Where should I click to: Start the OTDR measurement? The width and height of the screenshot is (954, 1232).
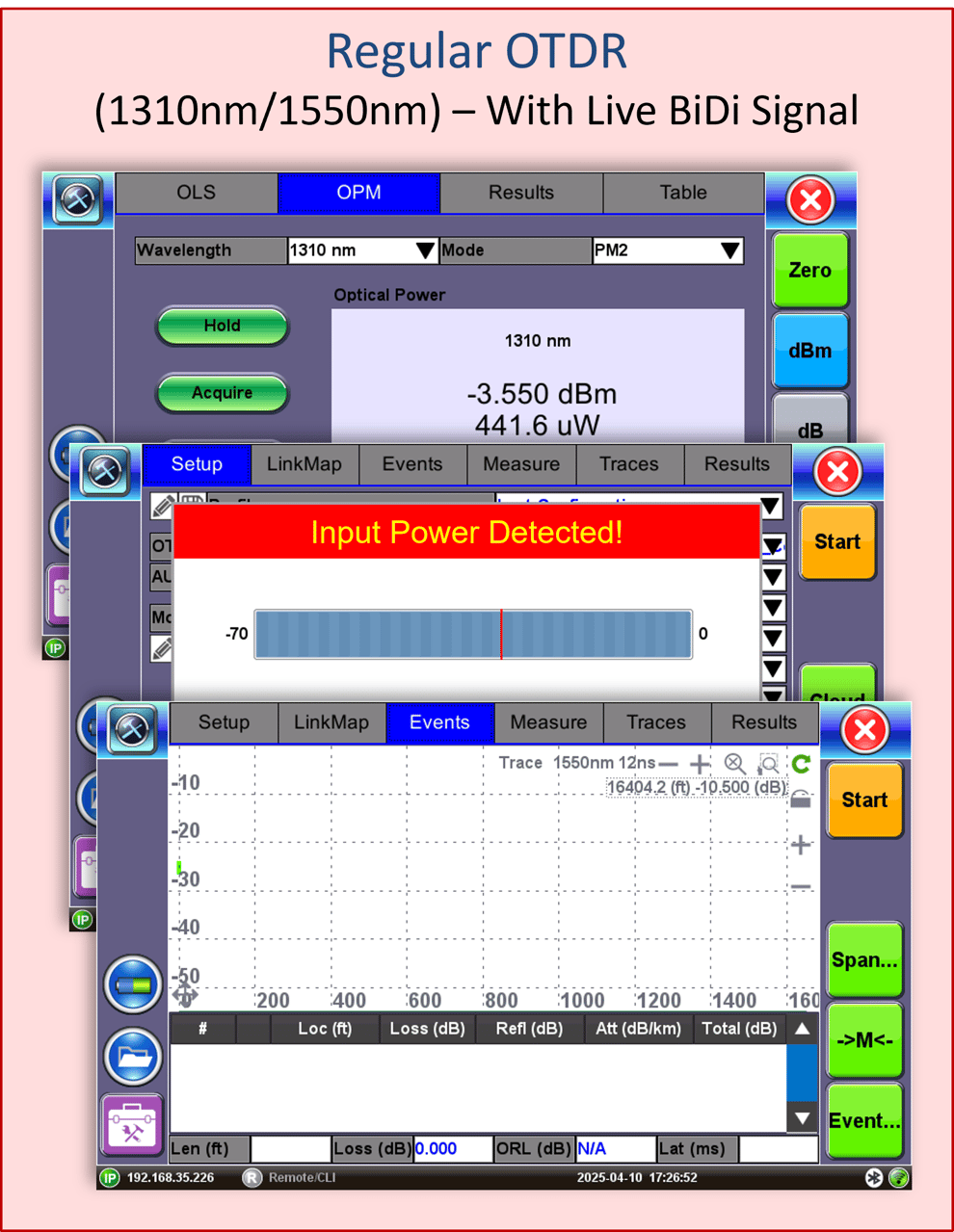pyautogui.click(x=863, y=799)
